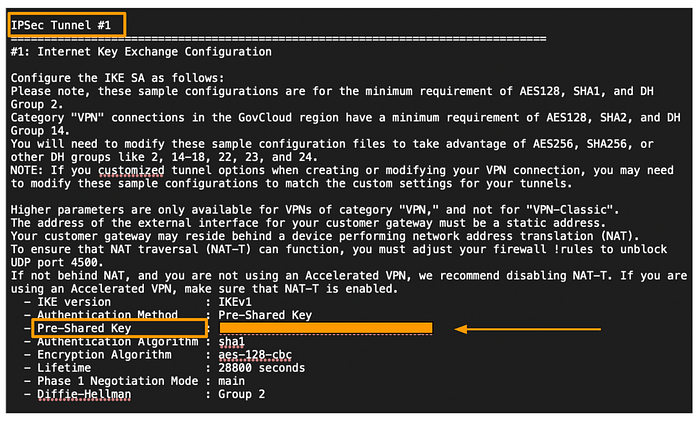Viewport: 700px width, 421px height.
Task: Click the aes-128-cbc encryption value
Action: point(255,355)
